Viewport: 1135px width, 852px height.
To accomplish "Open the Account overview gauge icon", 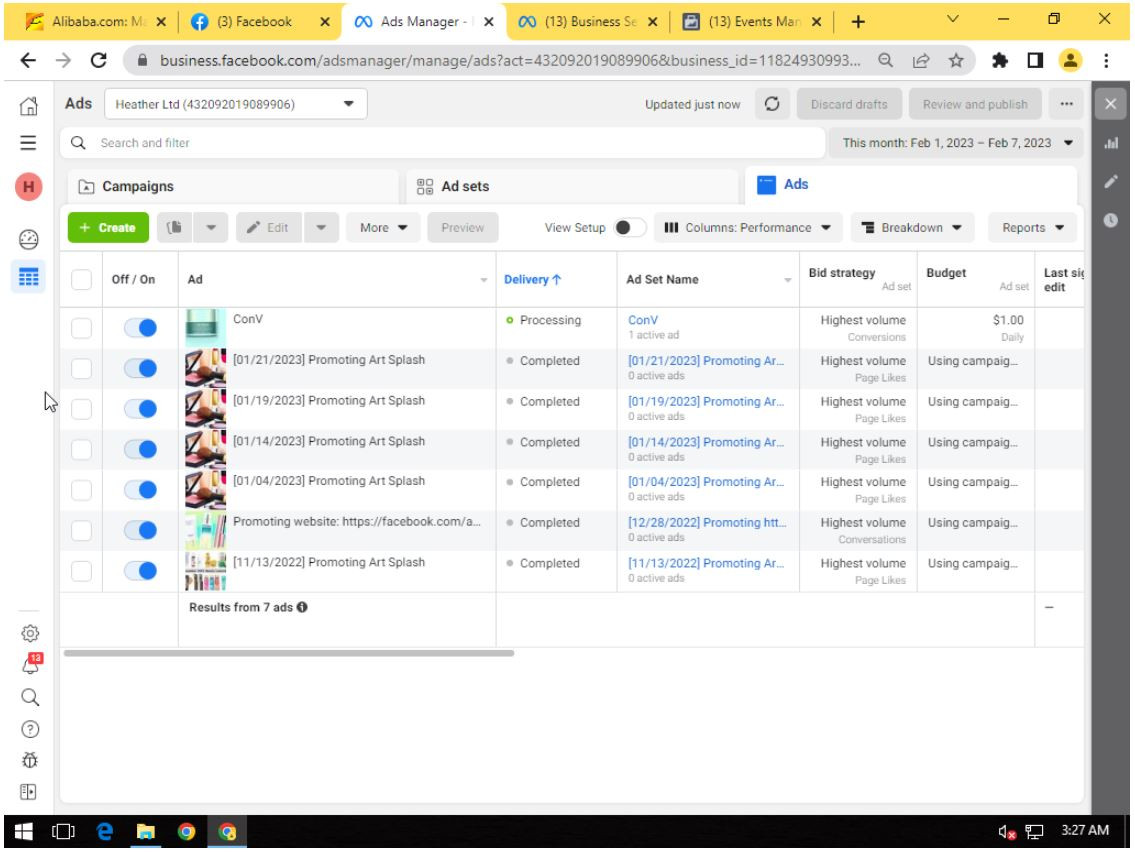I will [x=28, y=239].
